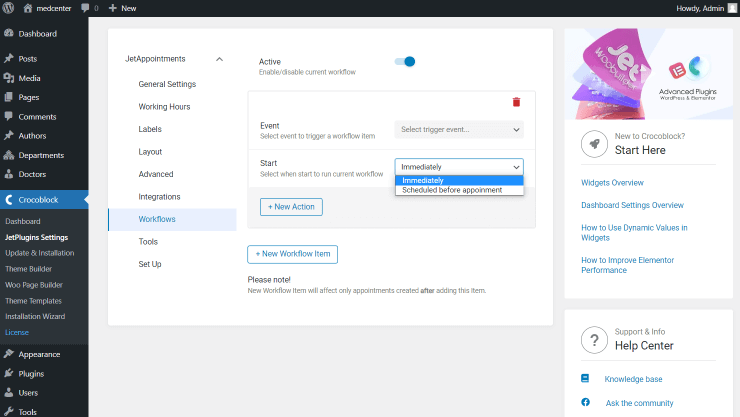Click the Start dropdown showing Immediately
Screen dimensions: 740x417
(459, 167)
